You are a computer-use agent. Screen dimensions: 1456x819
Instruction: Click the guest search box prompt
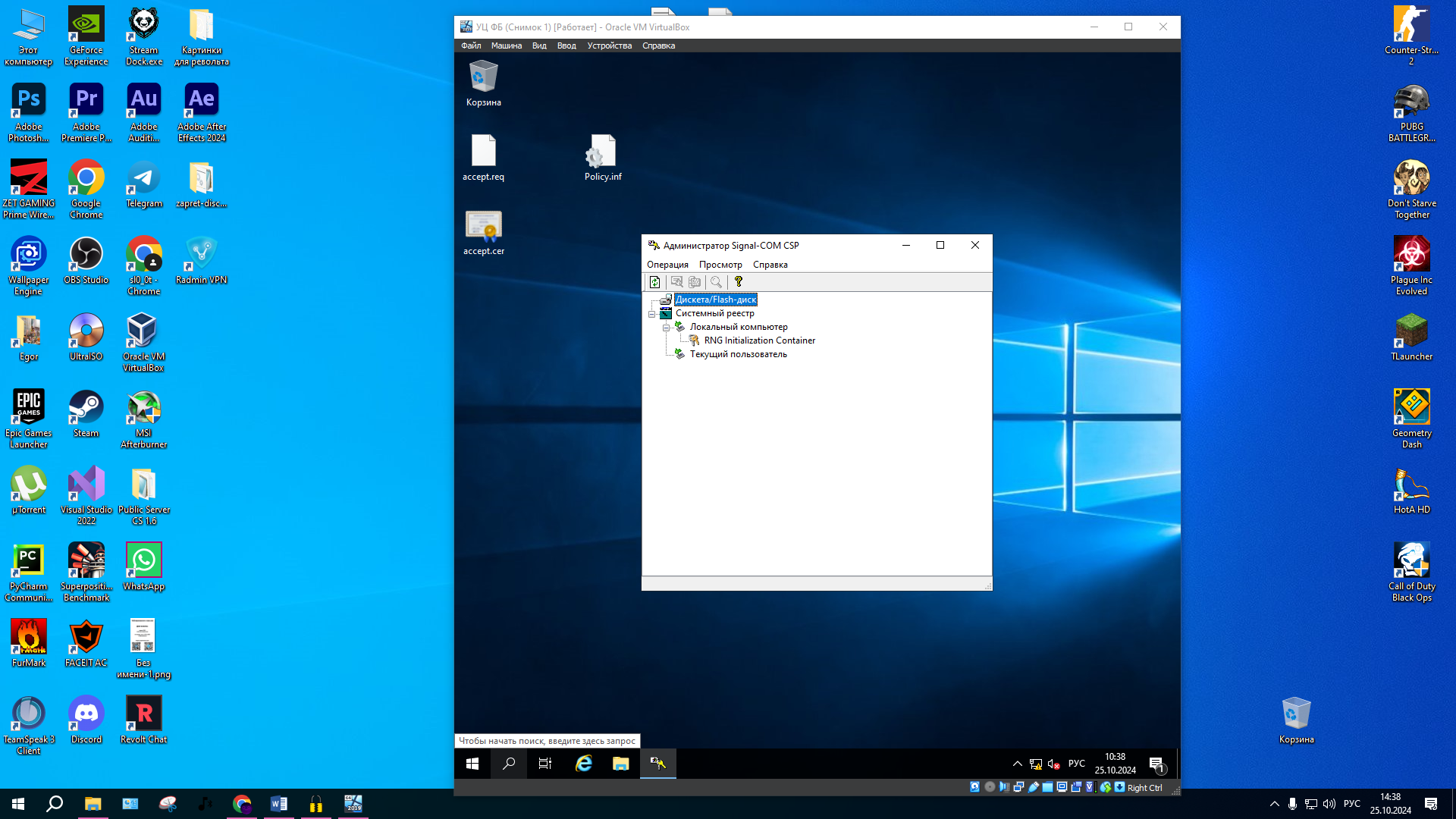click(x=548, y=741)
